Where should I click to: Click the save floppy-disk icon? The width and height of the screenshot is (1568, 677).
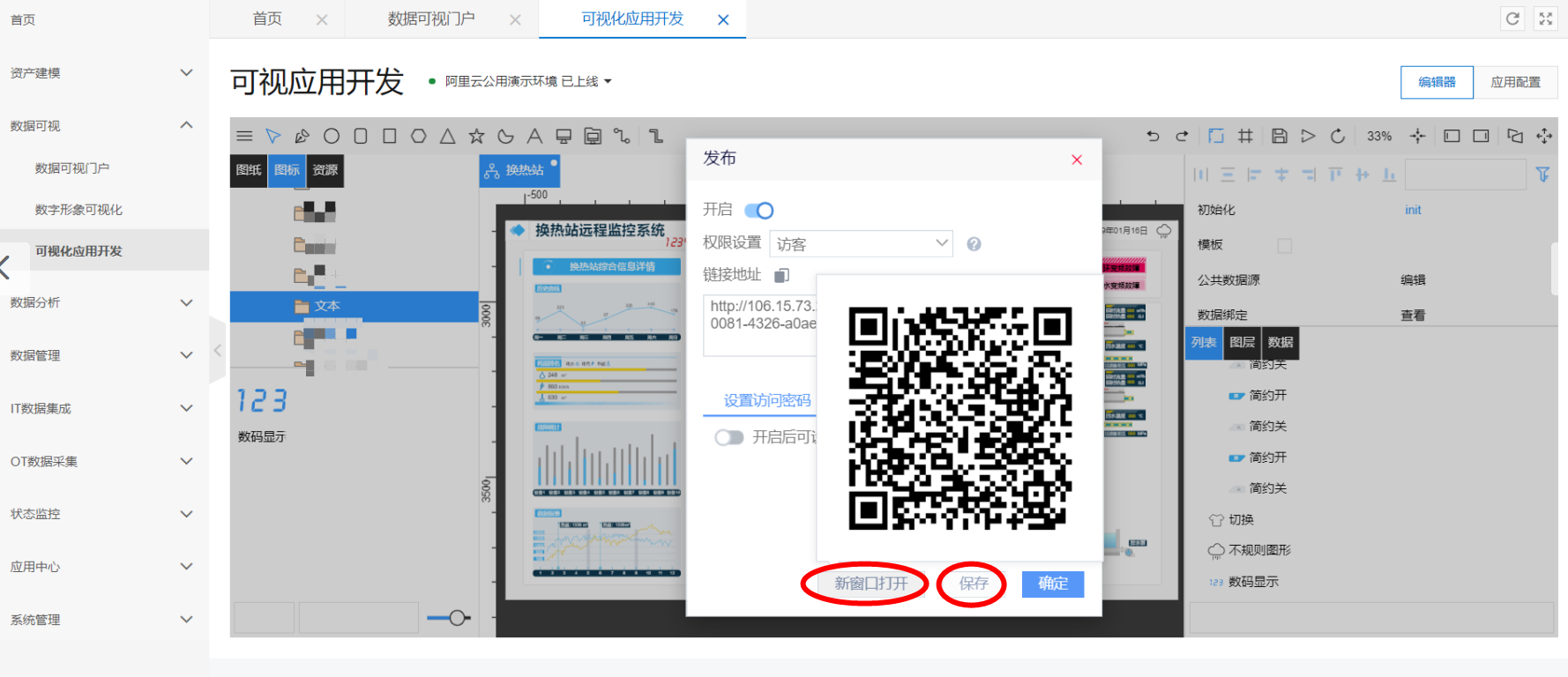tap(1280, 136)
